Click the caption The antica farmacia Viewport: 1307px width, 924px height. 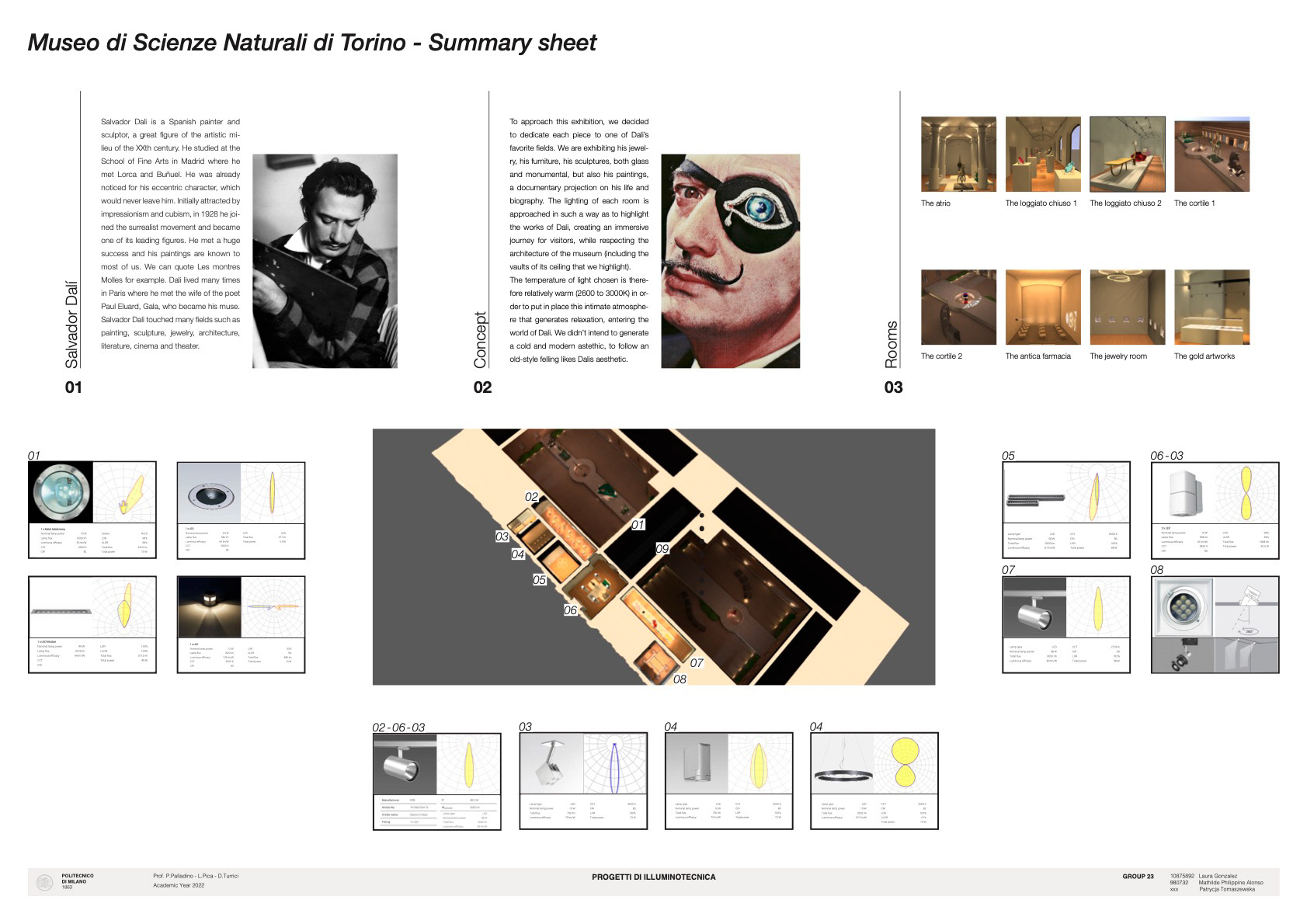coord(1038,356)
